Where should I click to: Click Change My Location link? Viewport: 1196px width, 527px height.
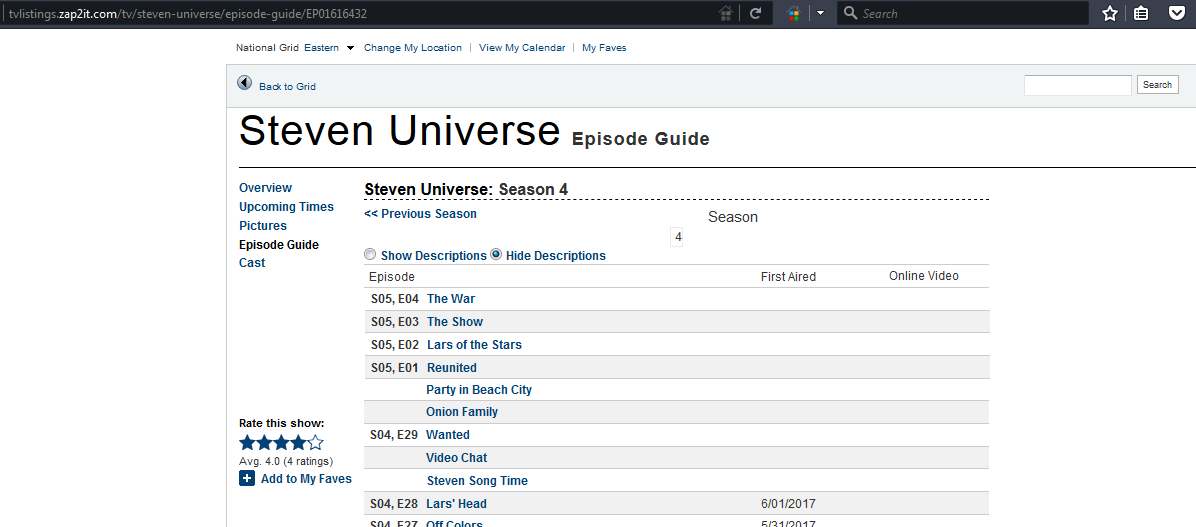[x=413, y=47]
